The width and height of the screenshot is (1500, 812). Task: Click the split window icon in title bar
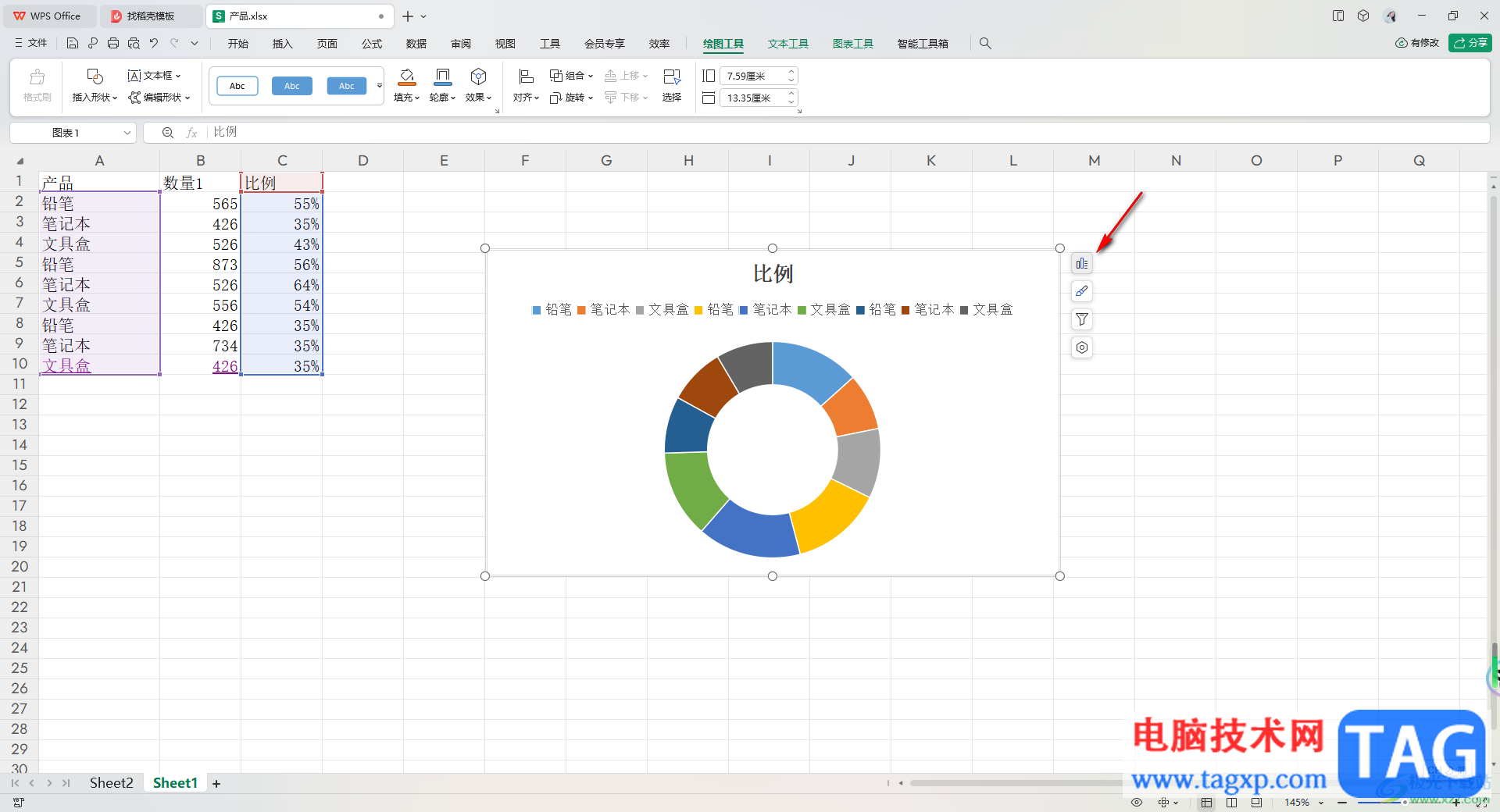click(x=1338, y=16)
